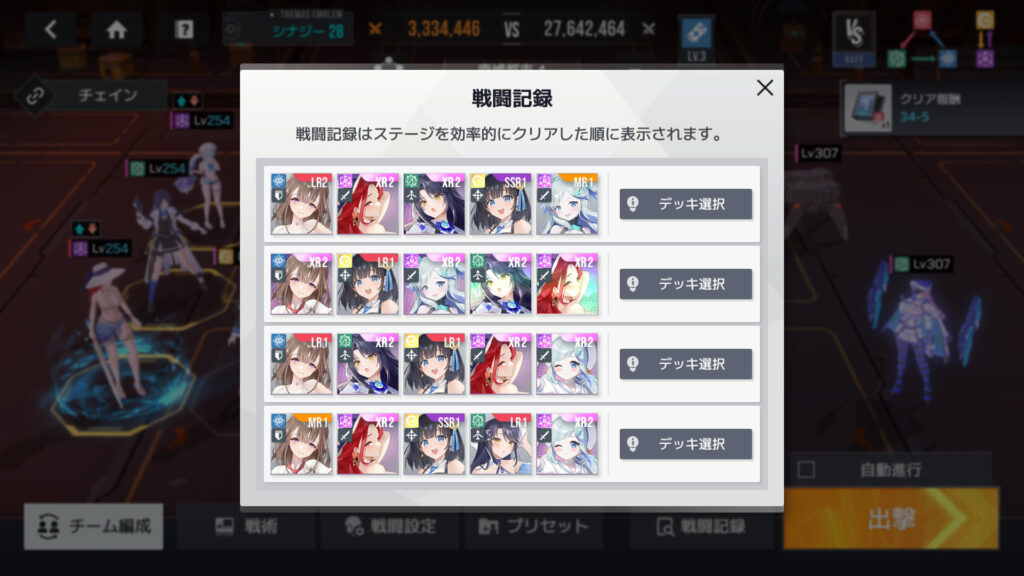Click the MR1 portrait in the fourth row
This screenshot has height=576, width=1024.
click(301, 444)
